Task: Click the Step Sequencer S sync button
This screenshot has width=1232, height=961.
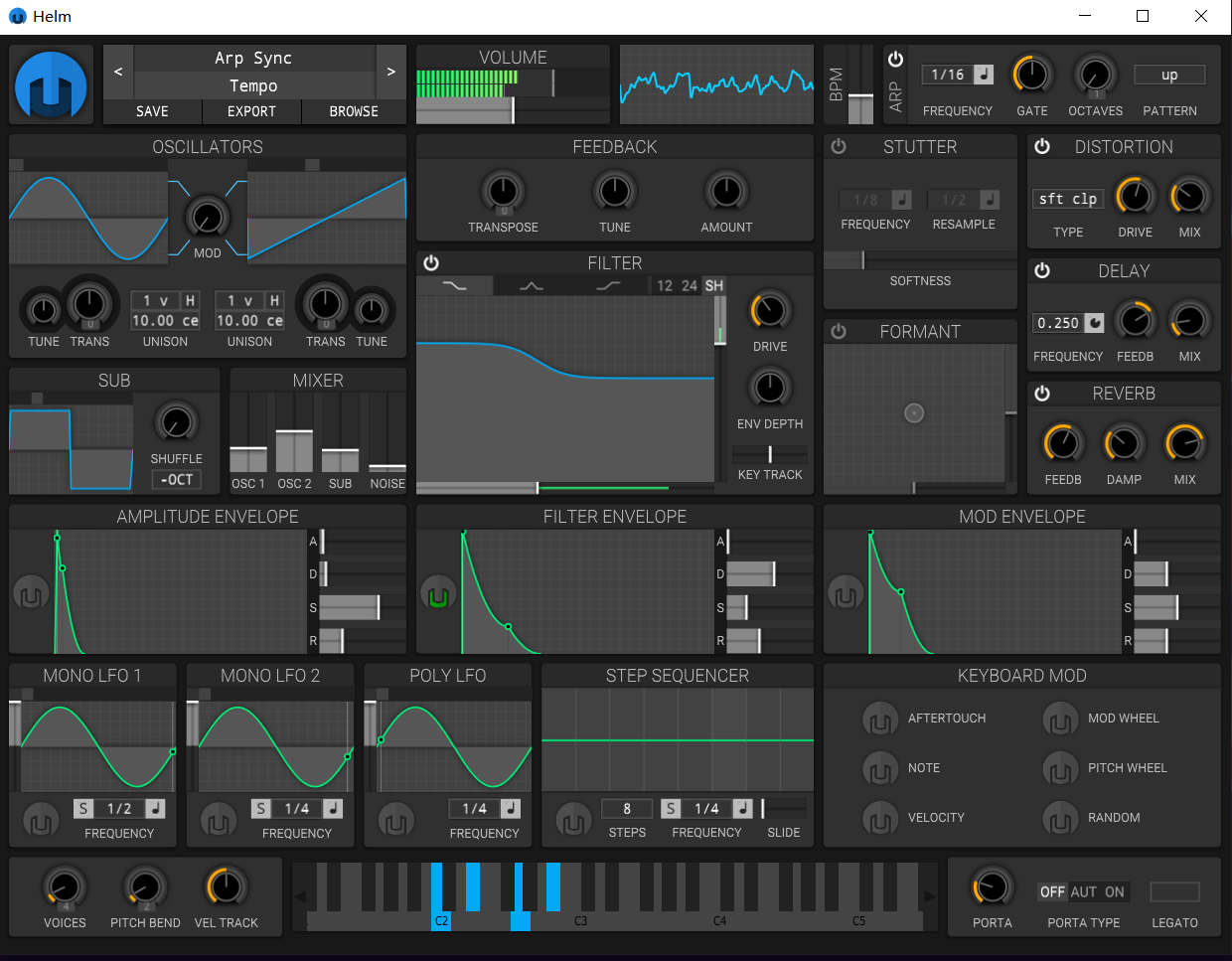Action: pos(671,809)
